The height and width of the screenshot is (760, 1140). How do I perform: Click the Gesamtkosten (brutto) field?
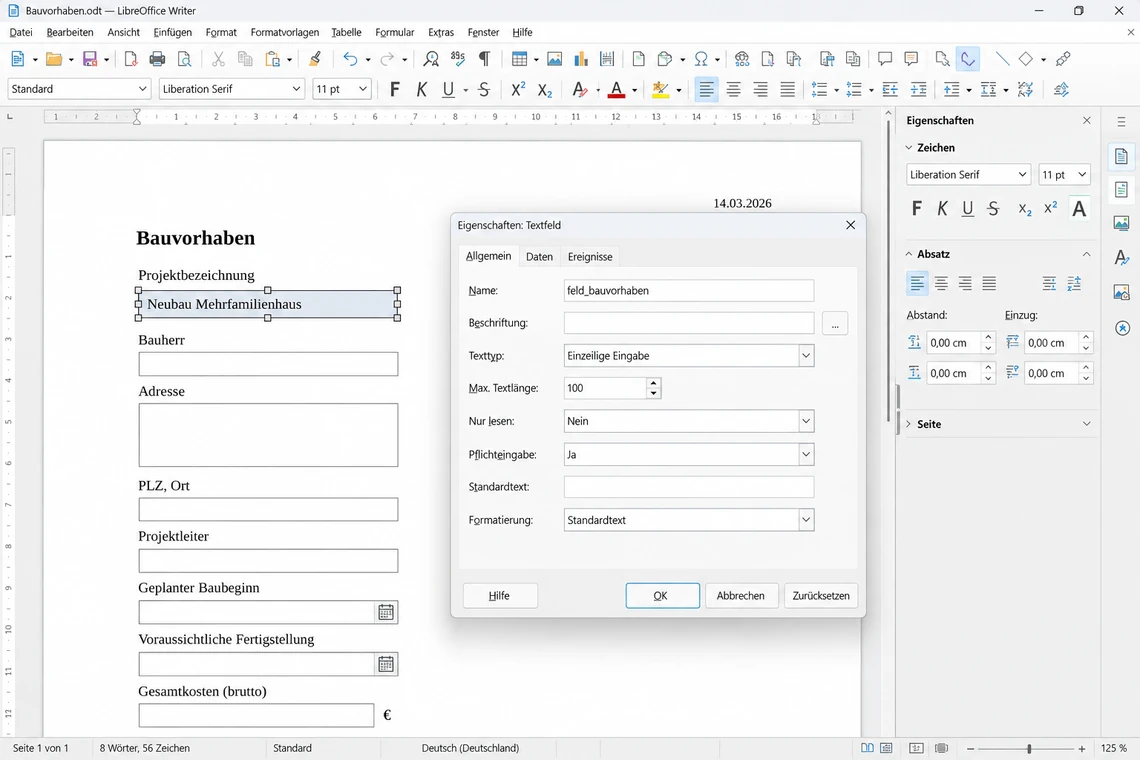click(257, 715)
